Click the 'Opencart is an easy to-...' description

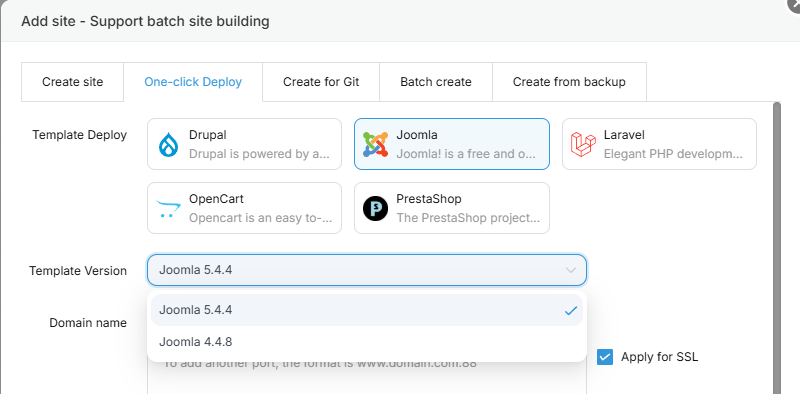261,218
